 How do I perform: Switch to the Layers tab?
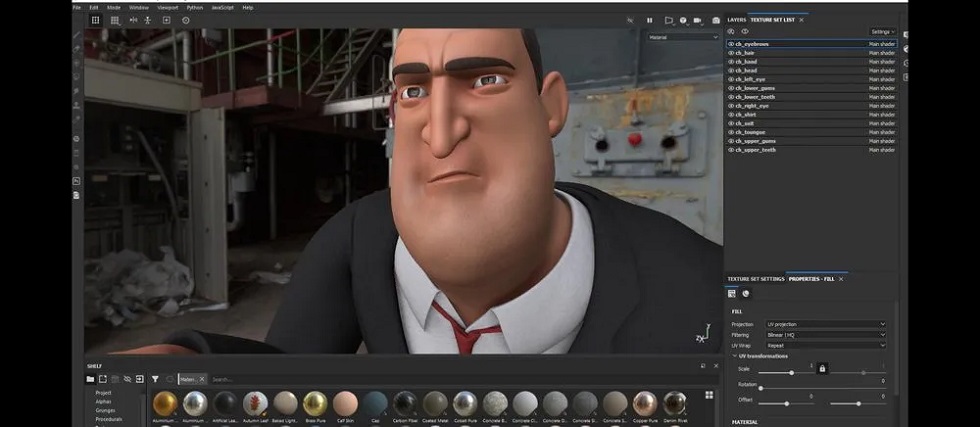(x=736, y=20)
